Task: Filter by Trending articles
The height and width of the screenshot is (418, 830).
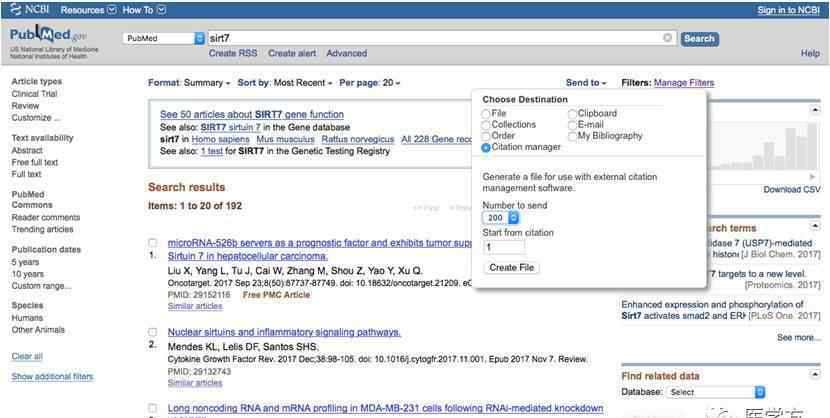Action: click(x=42, y=230)
